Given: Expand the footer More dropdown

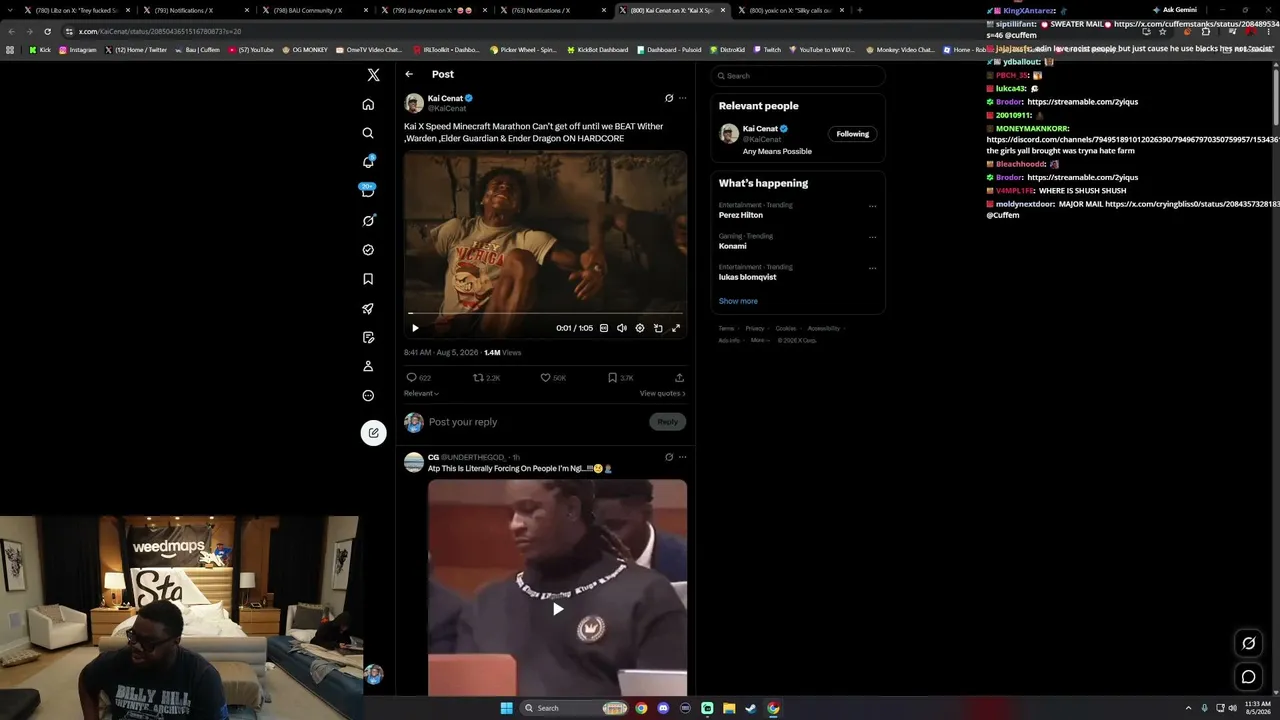Looking at the screenshot, I should (x=760, y=340).
